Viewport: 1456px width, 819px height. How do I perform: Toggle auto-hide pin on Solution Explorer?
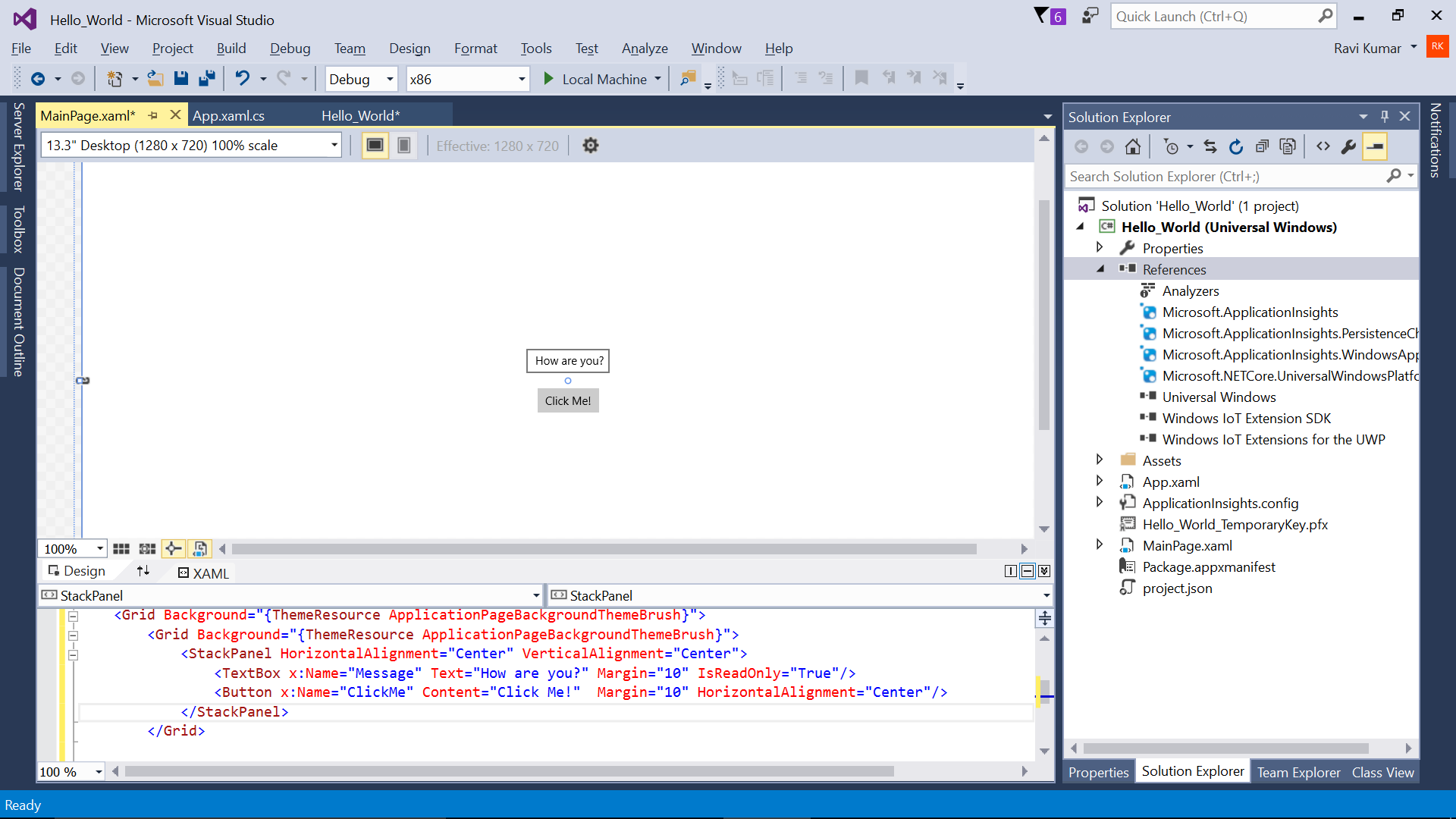[1384, 116]
